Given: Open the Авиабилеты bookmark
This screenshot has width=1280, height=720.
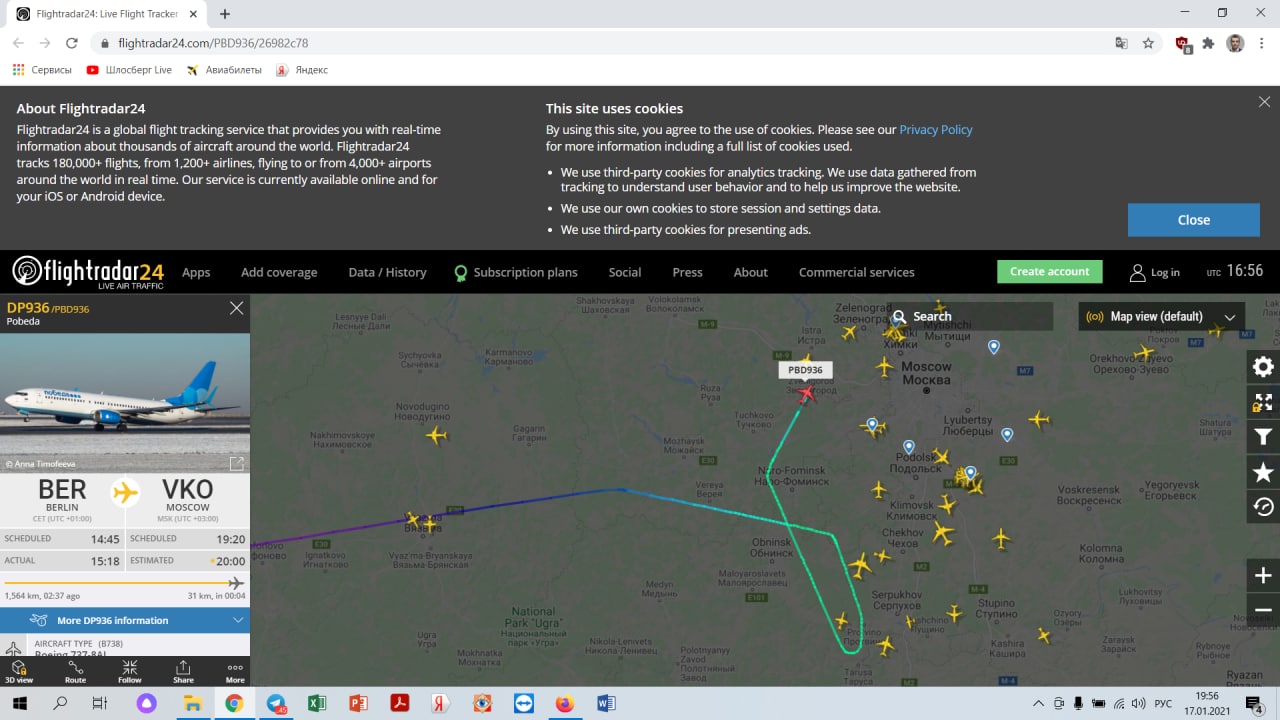Looking at the screenshot, I should 224,70.
